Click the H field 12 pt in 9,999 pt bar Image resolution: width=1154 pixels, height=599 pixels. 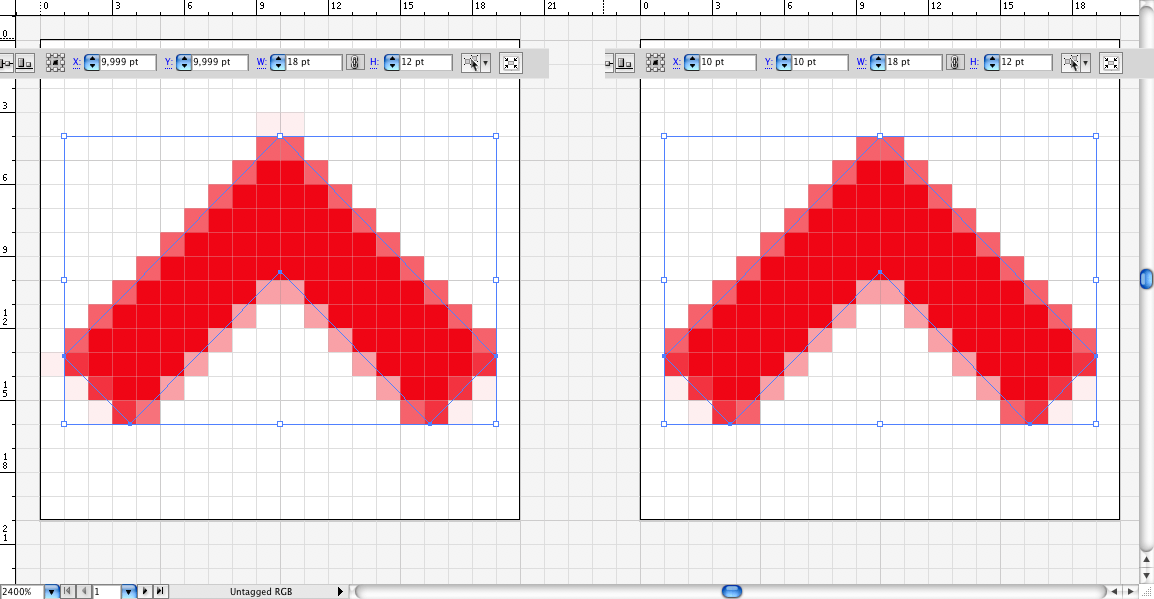pos(425,63)
